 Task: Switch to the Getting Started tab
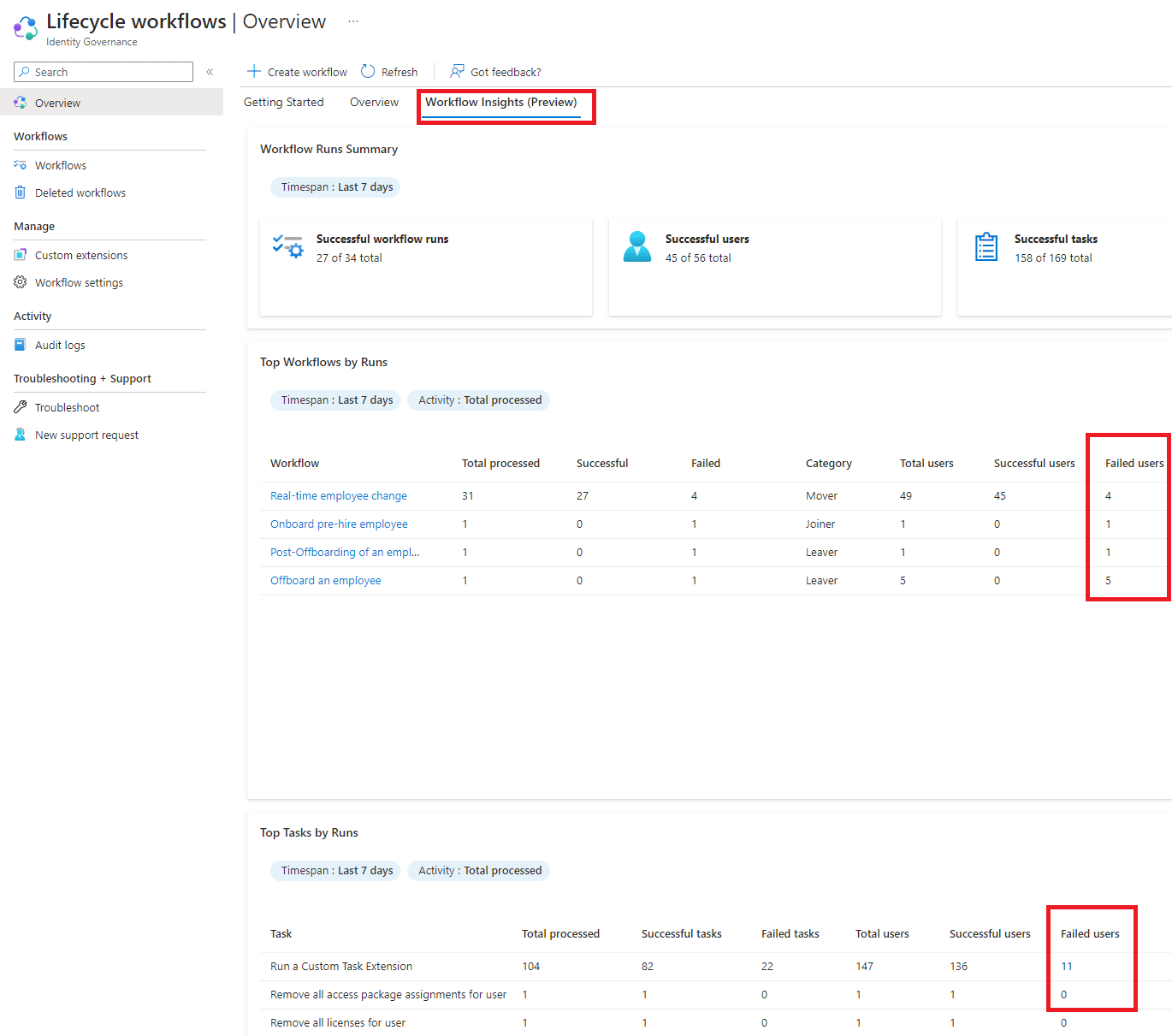click(x=283, y=102)
